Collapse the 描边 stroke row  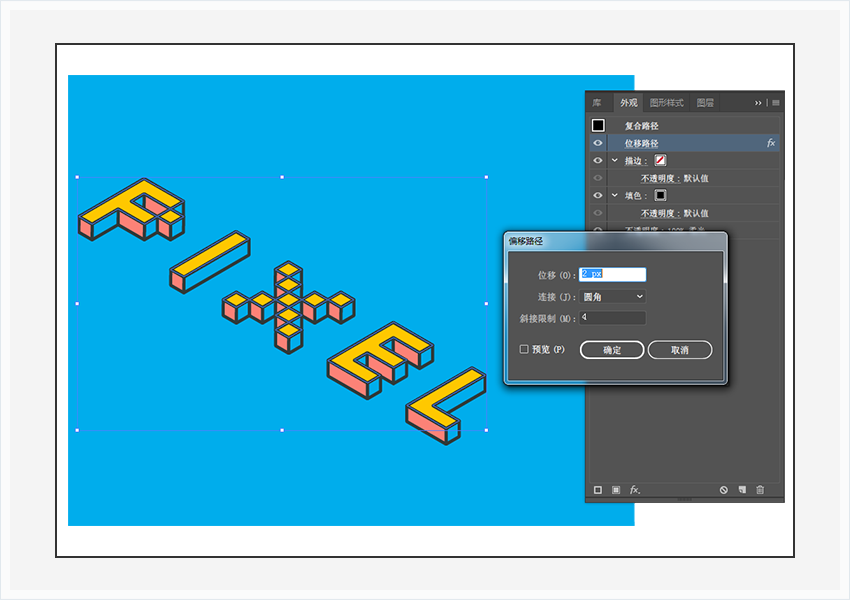click(615, 160)
